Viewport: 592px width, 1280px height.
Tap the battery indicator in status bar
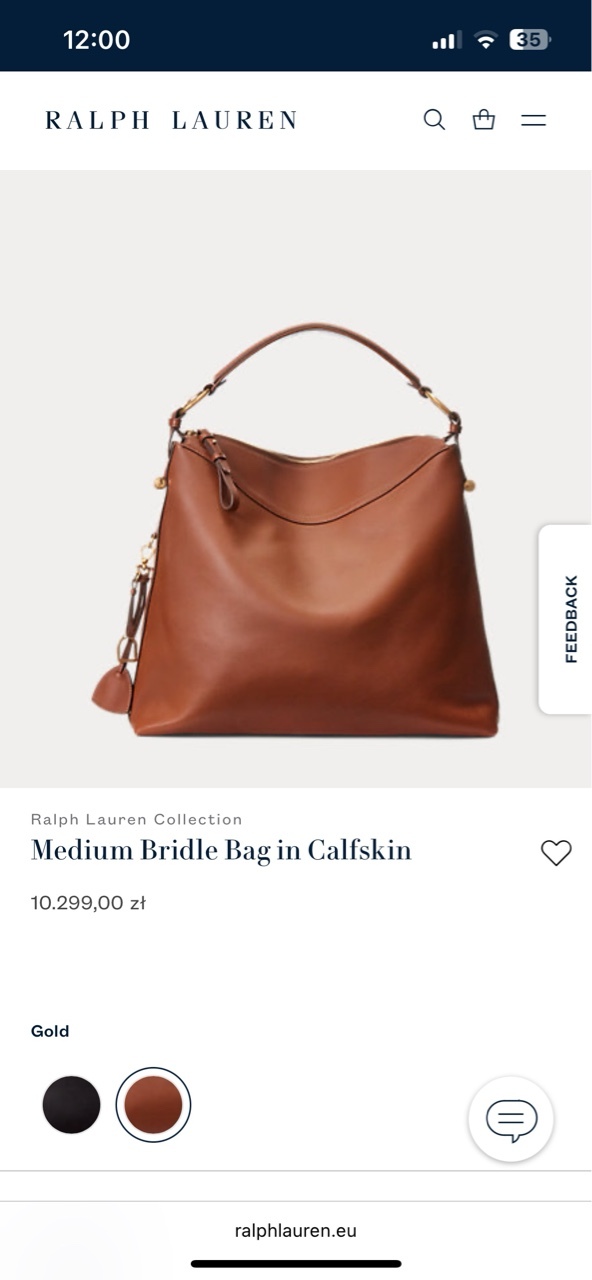(x=530, y=40)
